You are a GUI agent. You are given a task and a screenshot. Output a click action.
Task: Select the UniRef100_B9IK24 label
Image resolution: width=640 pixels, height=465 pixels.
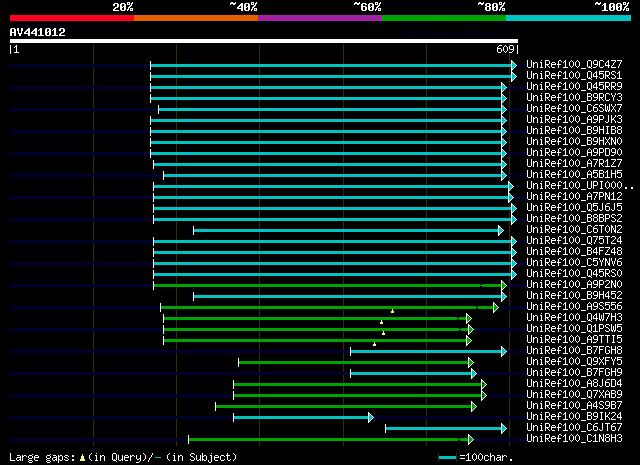574,417
